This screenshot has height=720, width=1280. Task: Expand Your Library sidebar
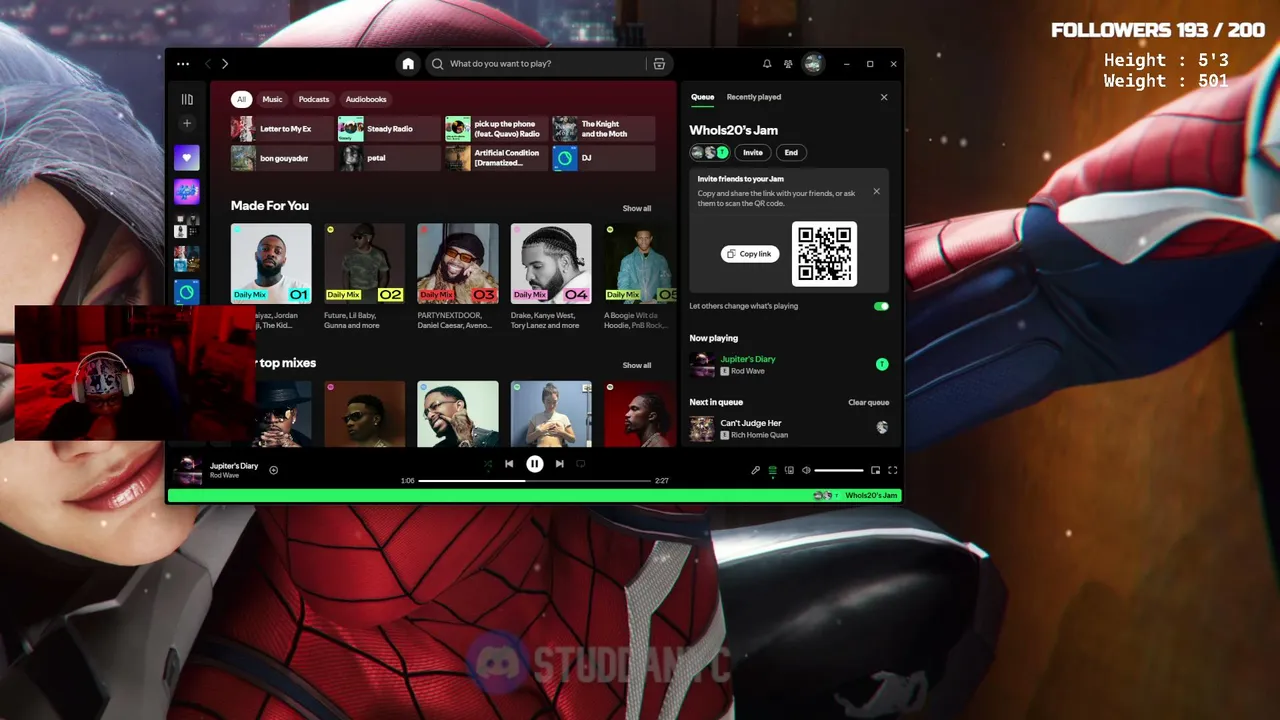pos(187,99)
